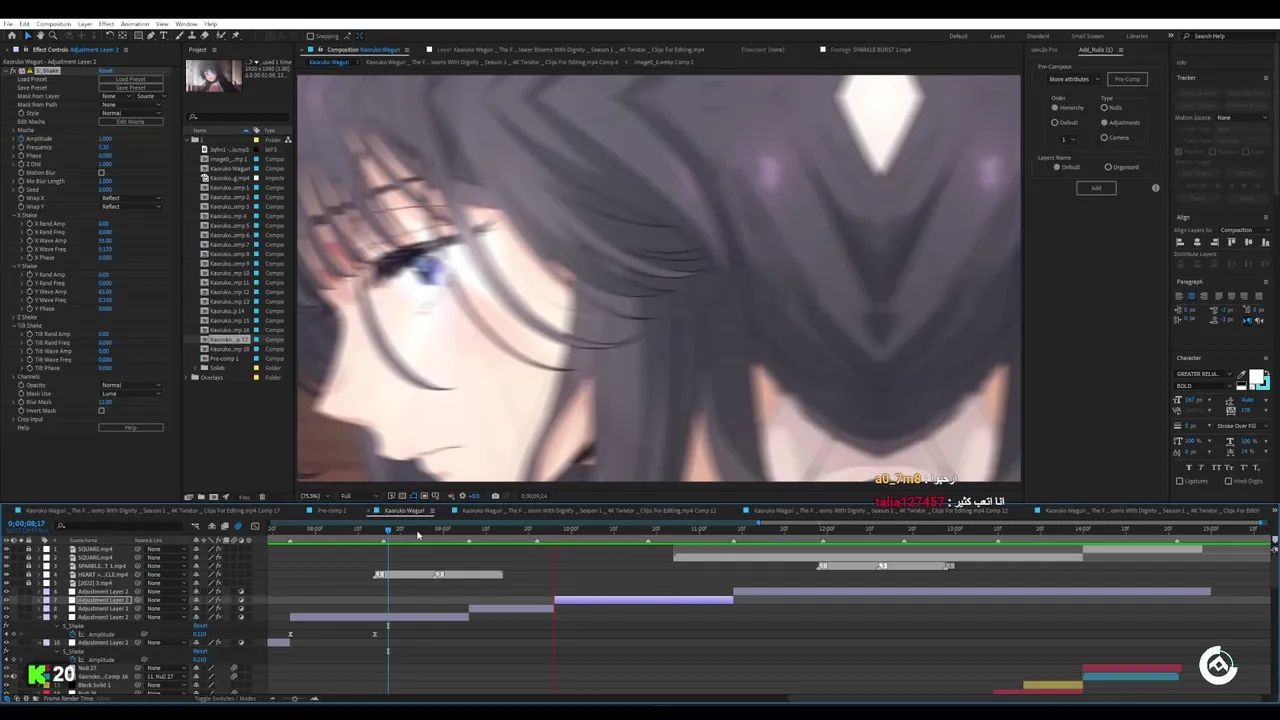Image resolution: width=1280 pixels, height=720 pixels.
Task: Select the Camera type radio button
Action: 1104,137
